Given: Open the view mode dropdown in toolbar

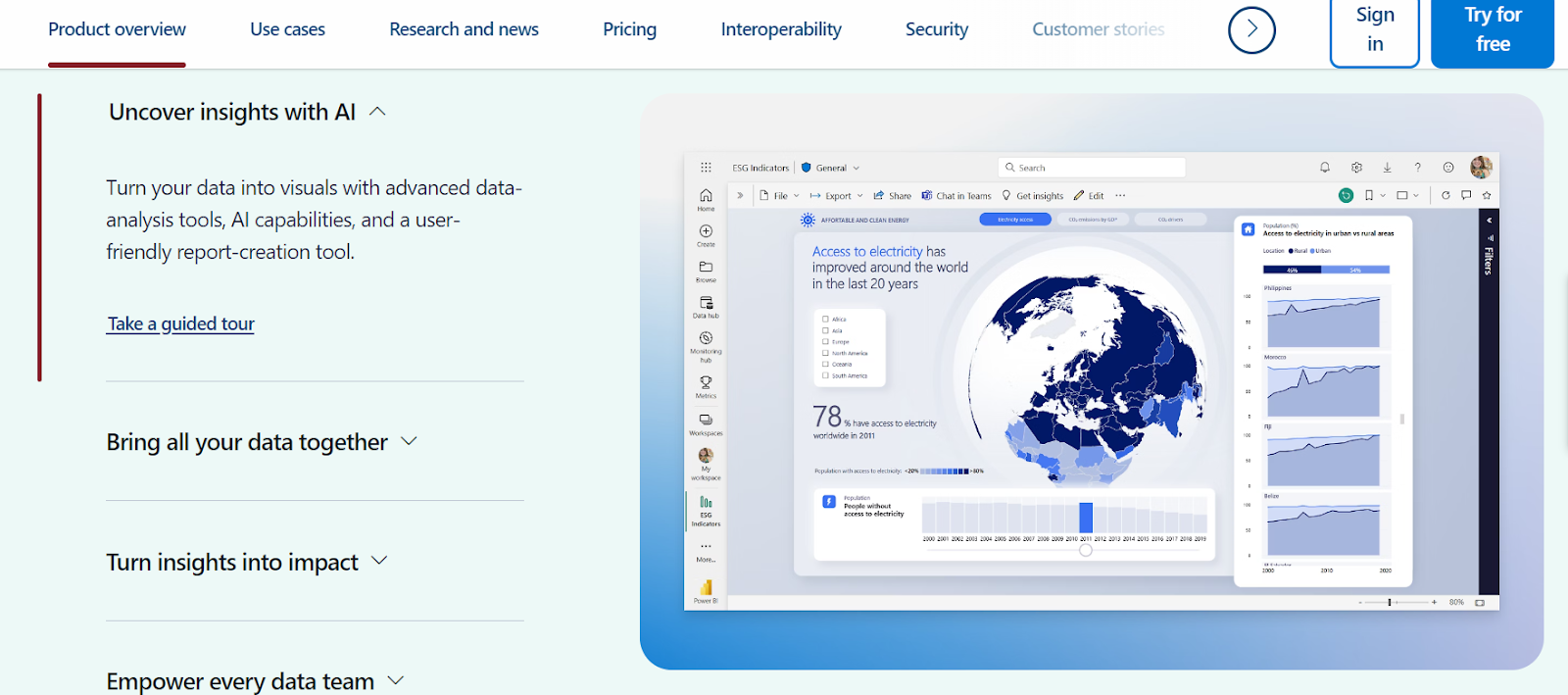Looking at the screenshot, I should [1407, 196].
